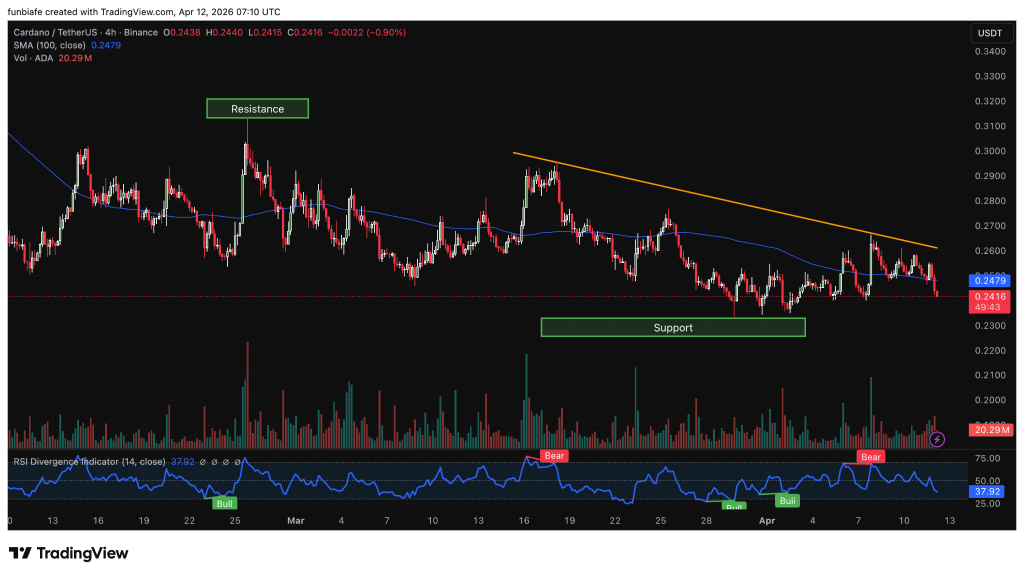The image size is (1024, 576).
Task: Select the green Support zone box
Action: tap(672, 327)
